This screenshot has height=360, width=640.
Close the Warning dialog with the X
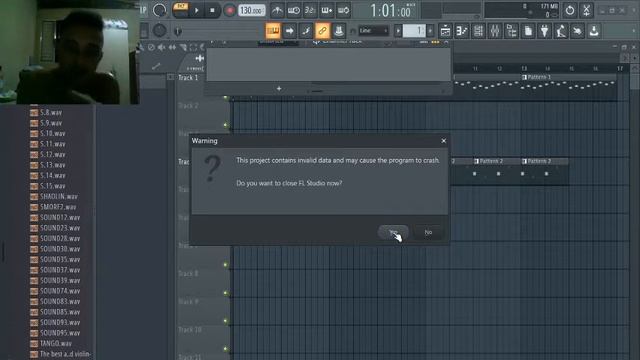pos(444,141)
